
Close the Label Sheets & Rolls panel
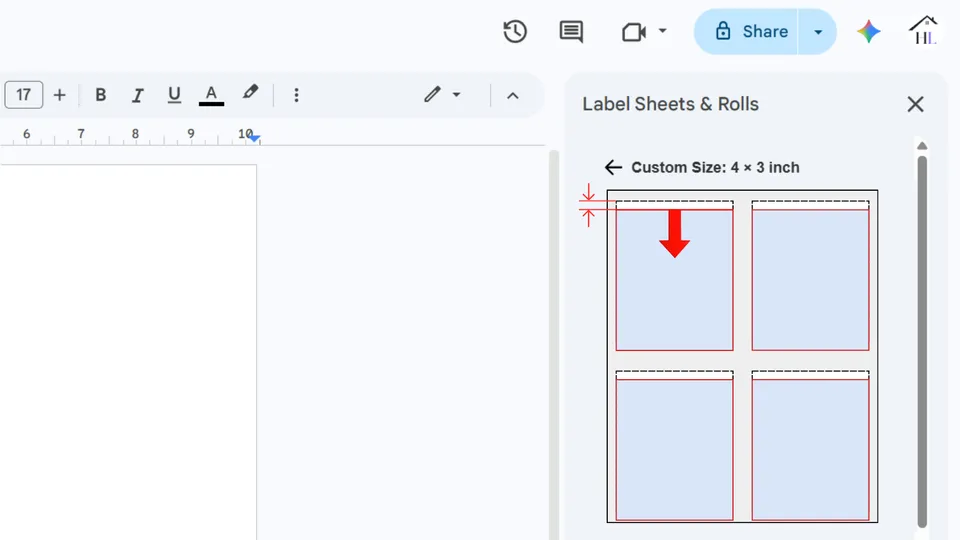(915, 104)
